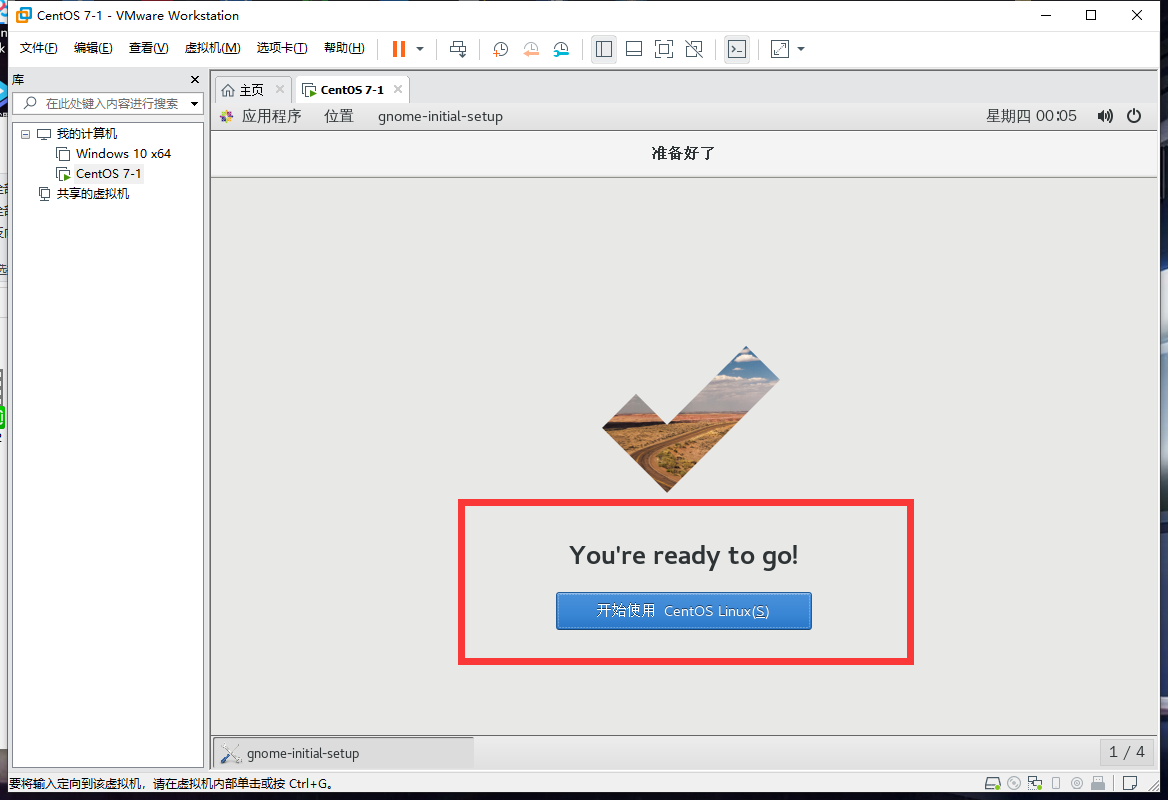Close the library panel
Screen dimensions: 1168x800
click(195, 80)
